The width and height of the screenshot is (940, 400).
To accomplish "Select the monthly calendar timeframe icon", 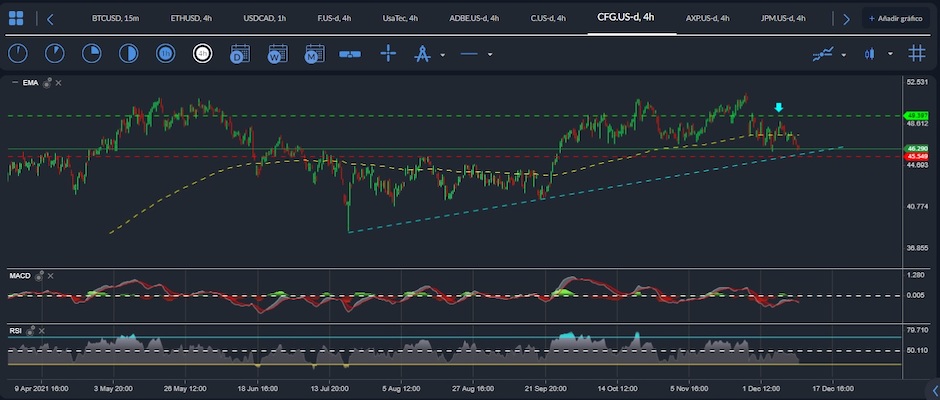I will (314, 54).
